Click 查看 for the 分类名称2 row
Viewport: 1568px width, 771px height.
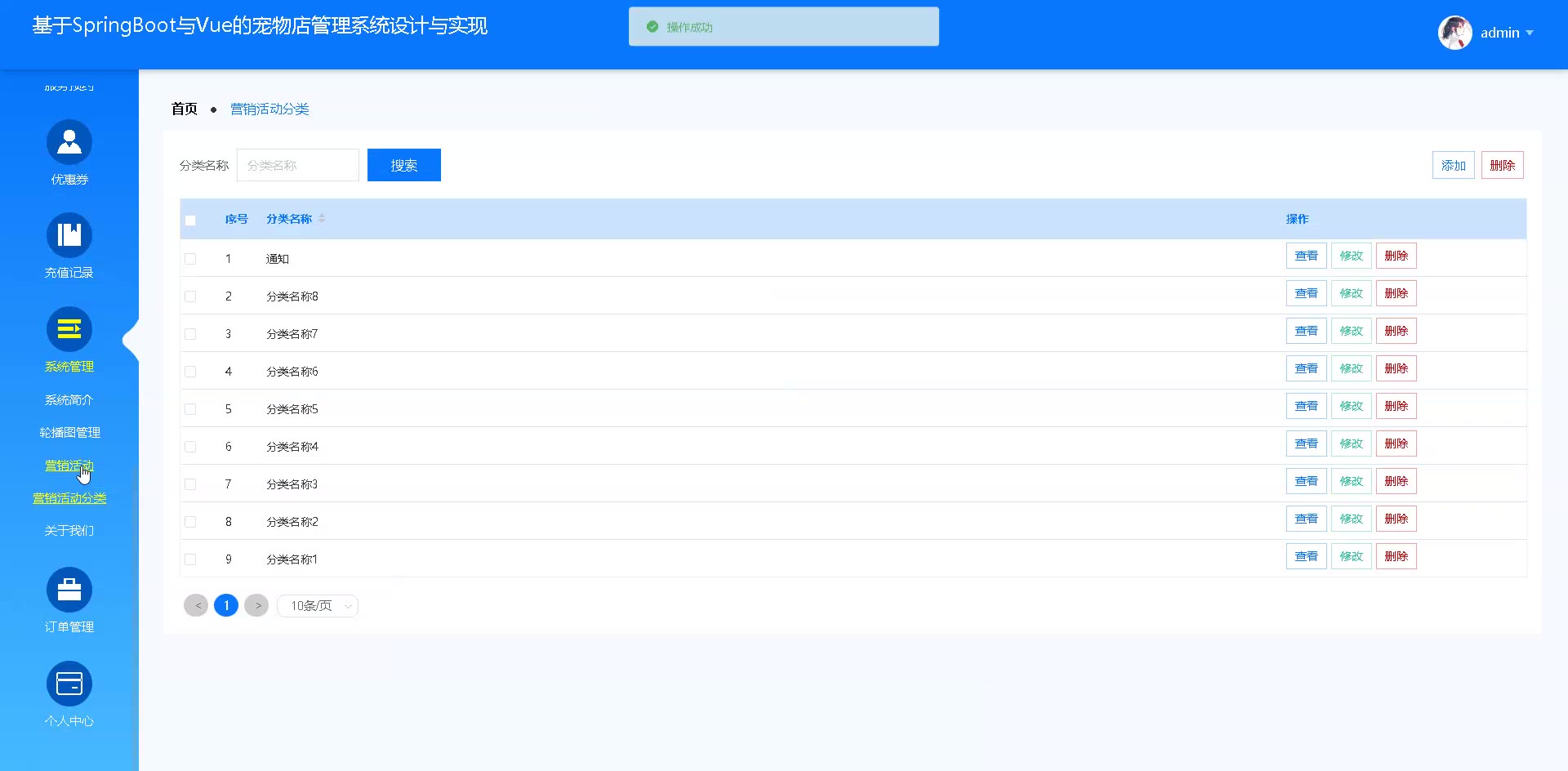[x=1307, y=519]
